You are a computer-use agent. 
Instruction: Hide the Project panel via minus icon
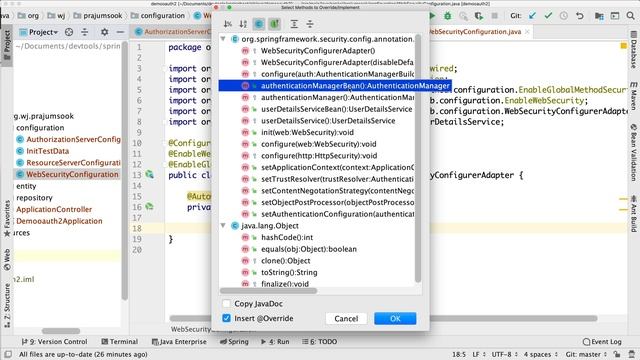pyautogui.click(x=120, y=32)
